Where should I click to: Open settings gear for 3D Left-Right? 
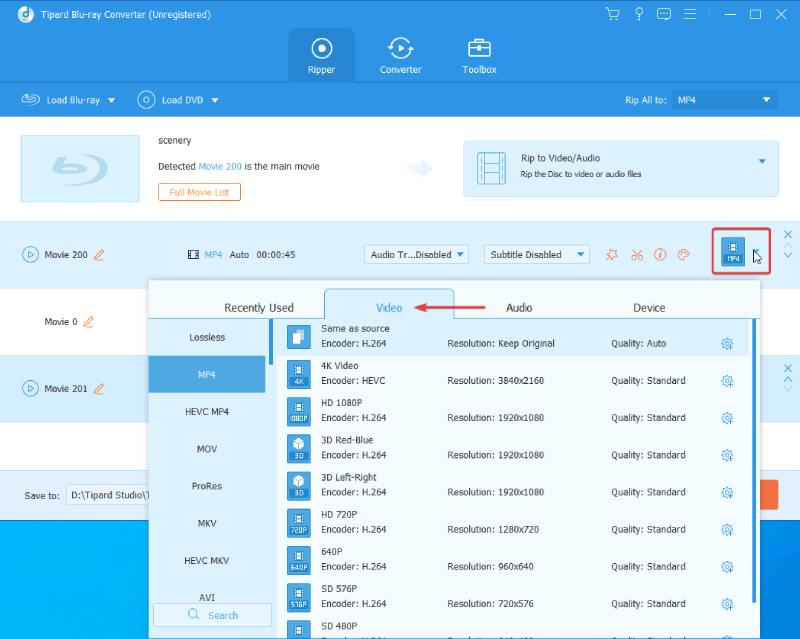pyautogui.click(x=727, y=493)
